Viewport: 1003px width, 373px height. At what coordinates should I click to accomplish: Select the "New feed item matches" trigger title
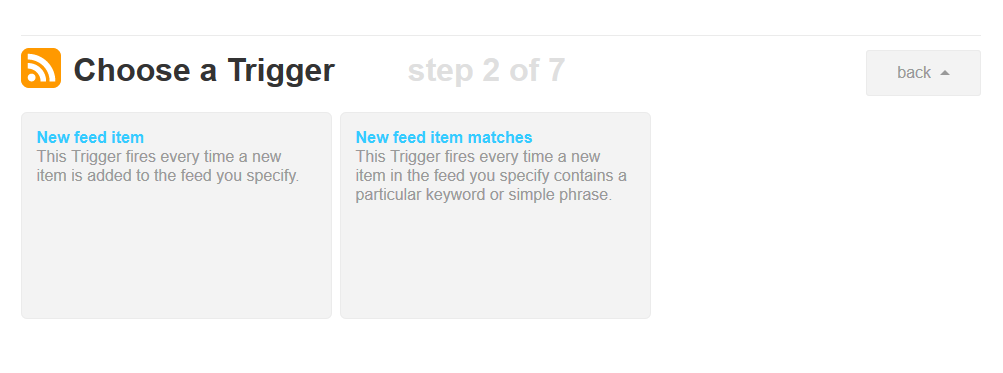coord(444,137)
